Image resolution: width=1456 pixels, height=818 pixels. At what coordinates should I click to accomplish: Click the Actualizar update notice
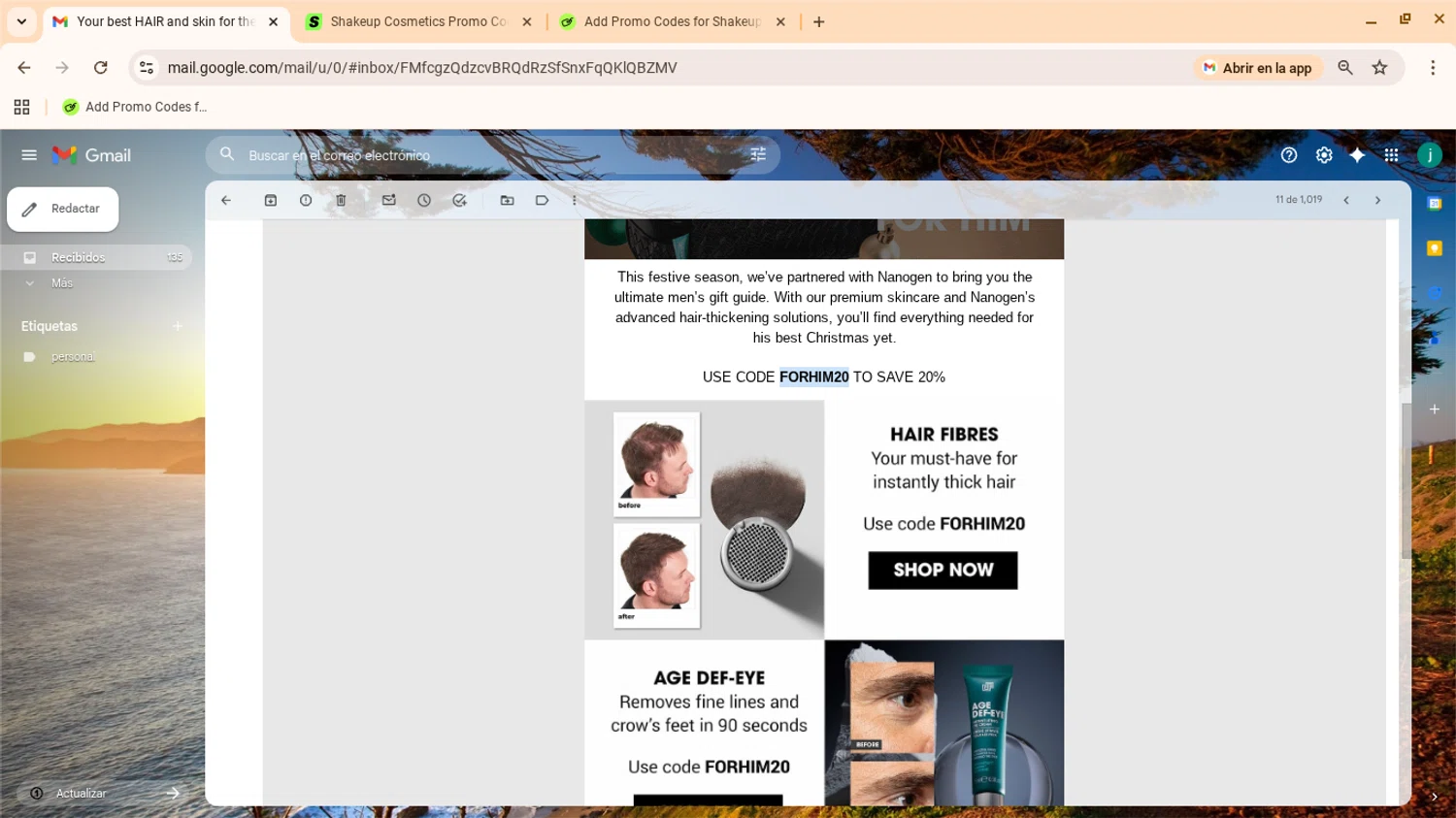[x=81, y=794]
